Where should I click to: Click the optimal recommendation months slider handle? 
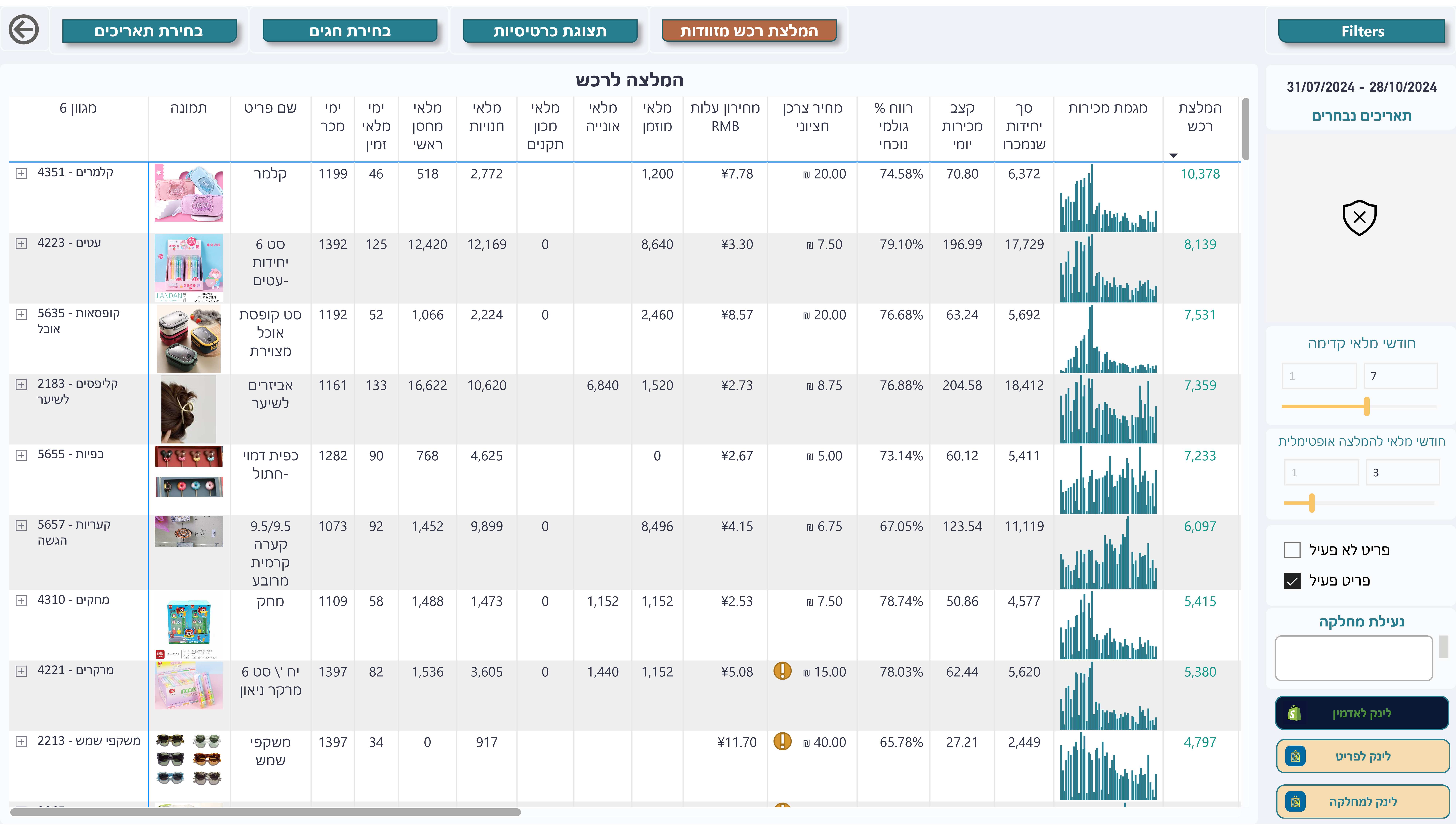[1312, 503]
